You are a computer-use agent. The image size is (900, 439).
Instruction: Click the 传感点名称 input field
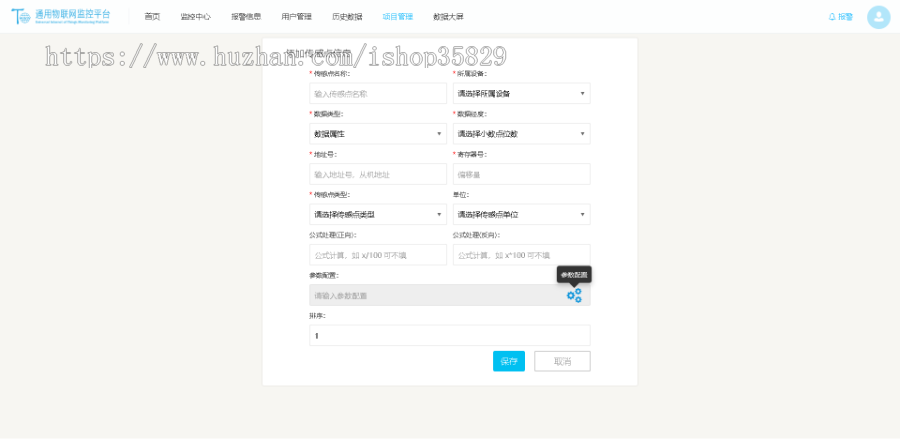(x=378, y=93)
